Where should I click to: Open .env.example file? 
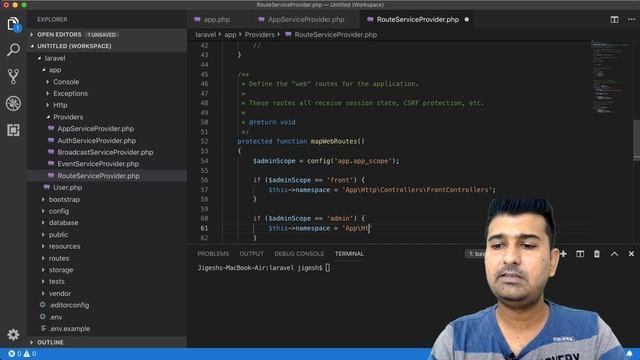pyautogui.click(x=69, y=329)
